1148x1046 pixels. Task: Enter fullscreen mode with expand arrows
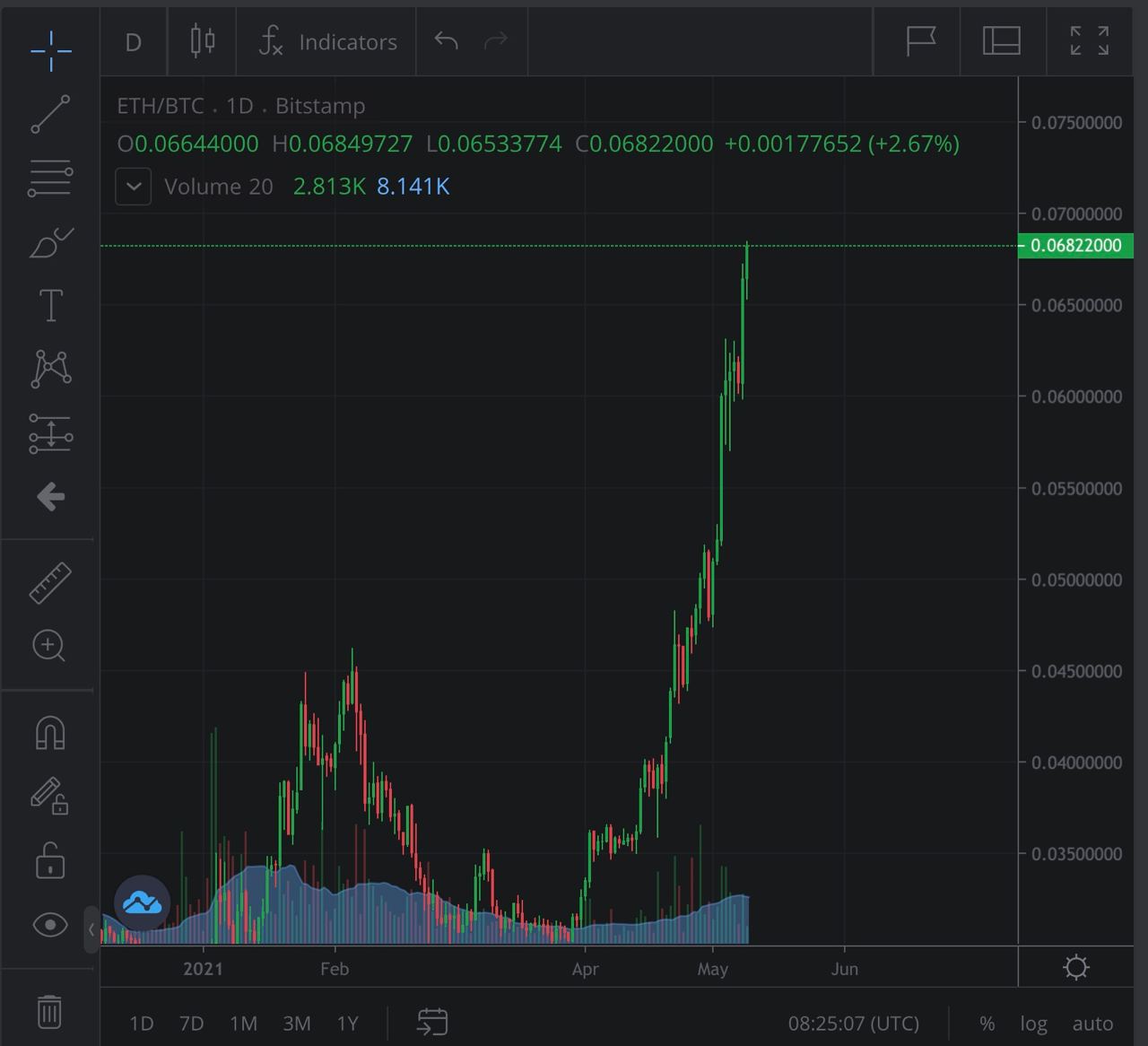tap(1090, 40)
